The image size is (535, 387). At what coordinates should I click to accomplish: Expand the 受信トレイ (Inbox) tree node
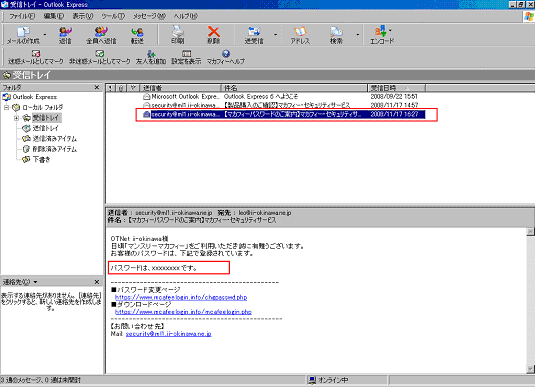coord(16,118)
